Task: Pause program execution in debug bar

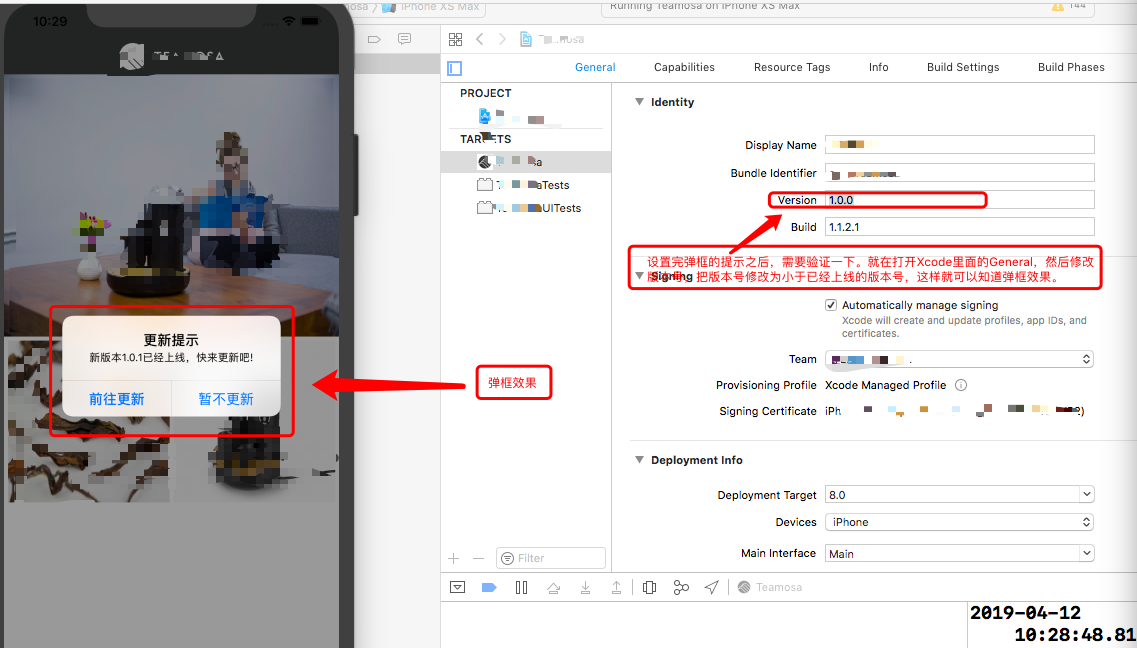Action: coord(521,587)
